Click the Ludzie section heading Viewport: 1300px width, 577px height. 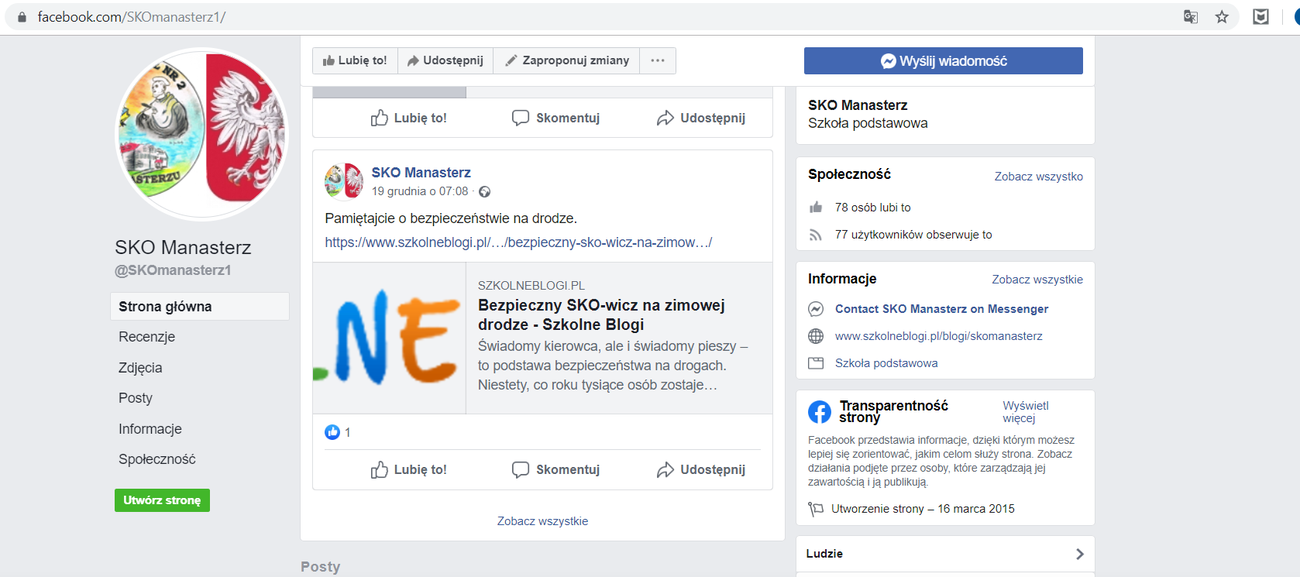tap(826, 554)
